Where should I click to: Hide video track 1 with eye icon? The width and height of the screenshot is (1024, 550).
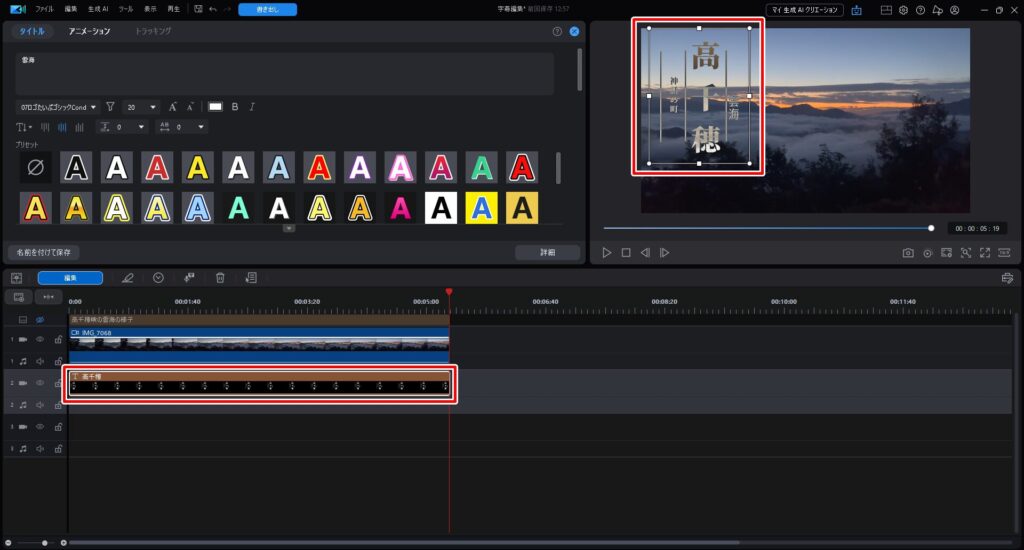point(40,339)
